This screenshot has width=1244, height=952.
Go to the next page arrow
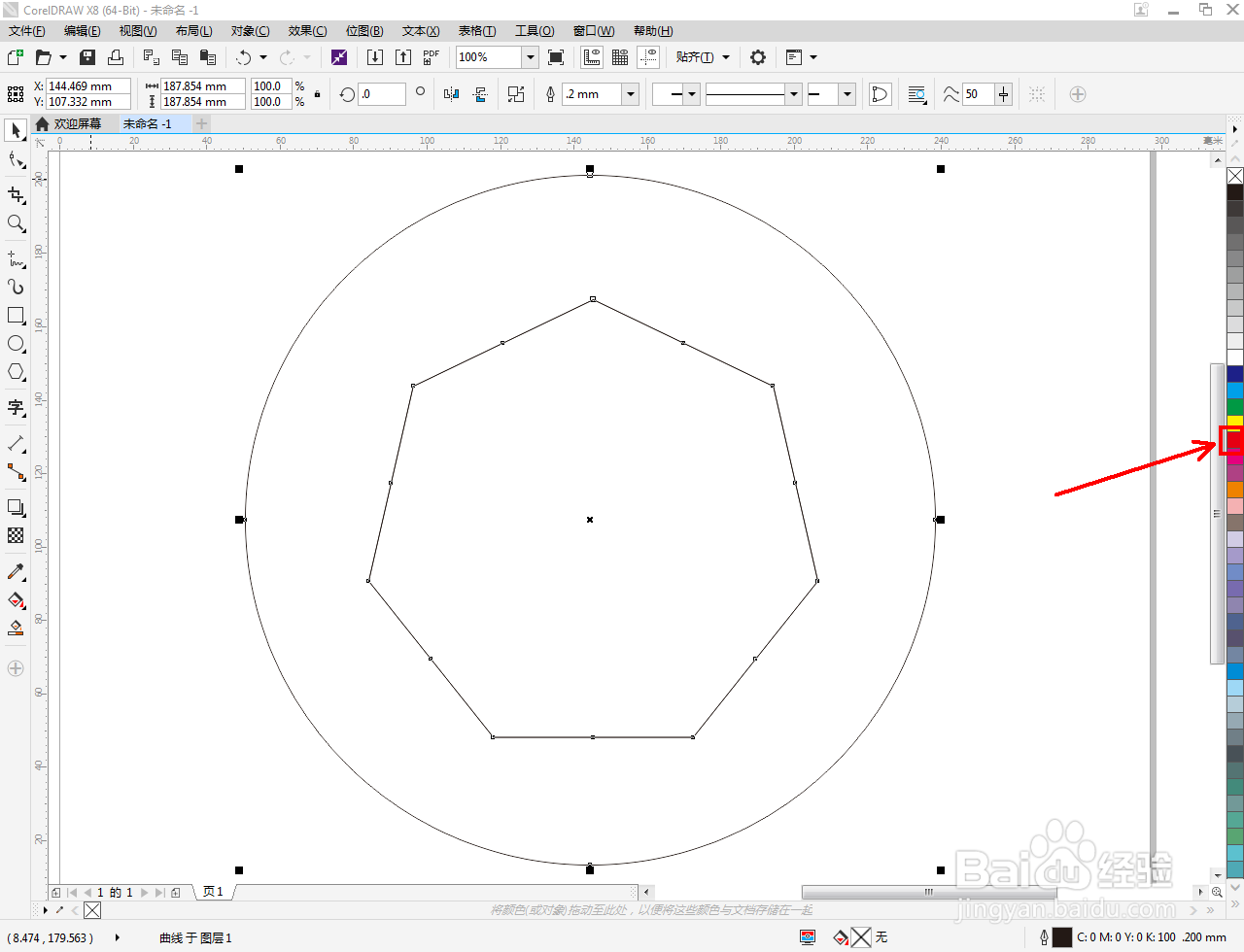point(145,892)
